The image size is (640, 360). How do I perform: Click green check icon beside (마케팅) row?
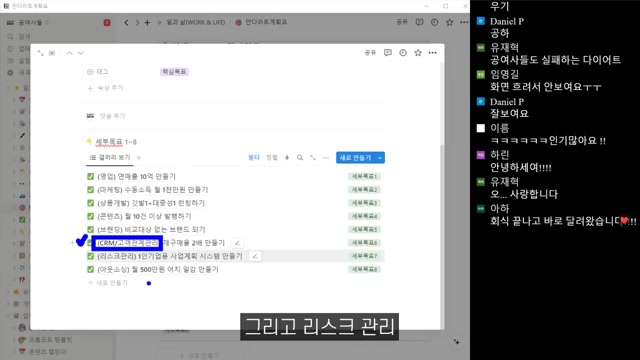click(x=91, y=190)
